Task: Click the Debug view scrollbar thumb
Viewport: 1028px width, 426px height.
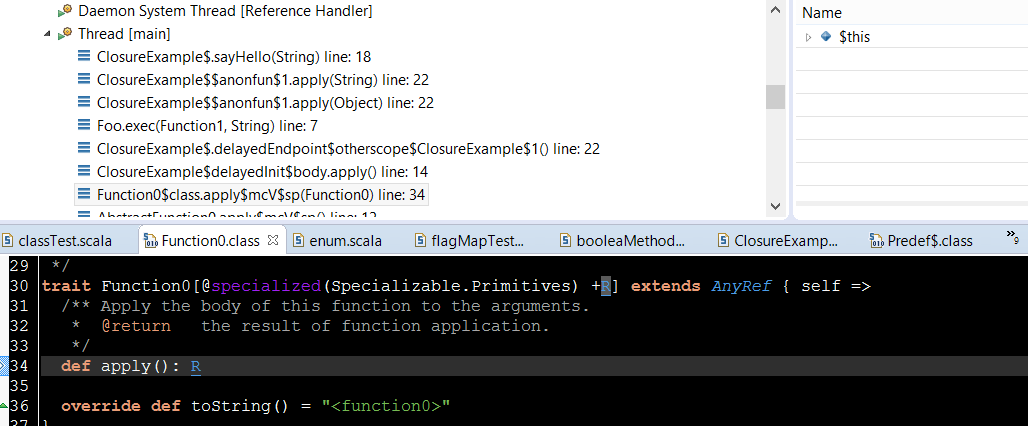Action: tap(776, 97)
